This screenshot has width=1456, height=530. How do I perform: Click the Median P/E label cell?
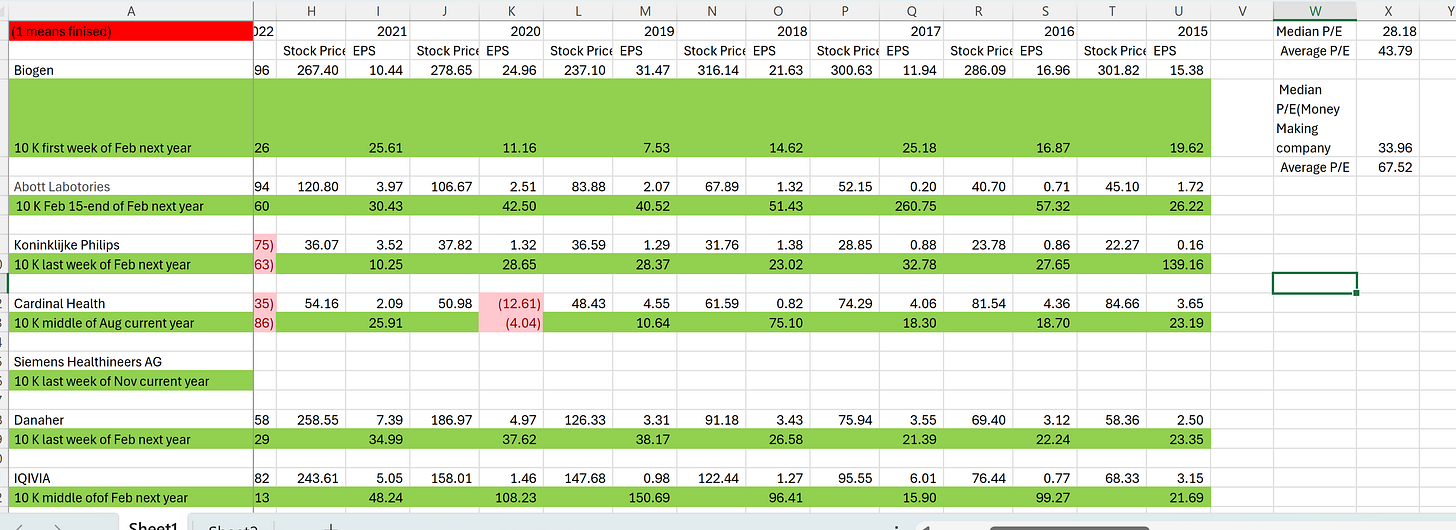[x=1314, y=31]
